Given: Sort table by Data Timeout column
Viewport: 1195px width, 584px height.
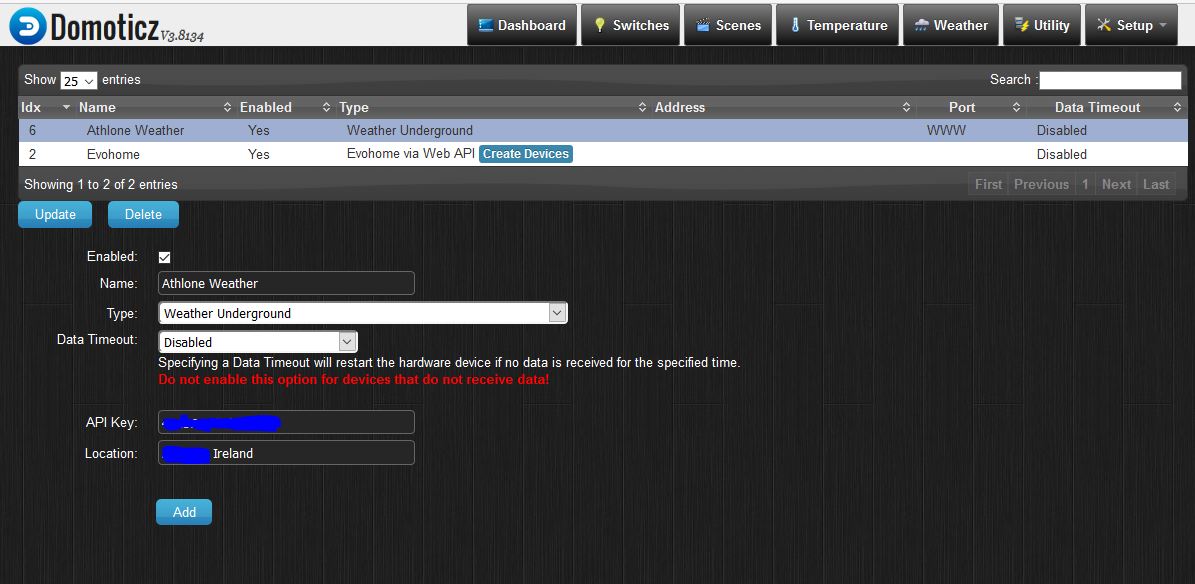Looking at the screenshot, I should 1106,107.
